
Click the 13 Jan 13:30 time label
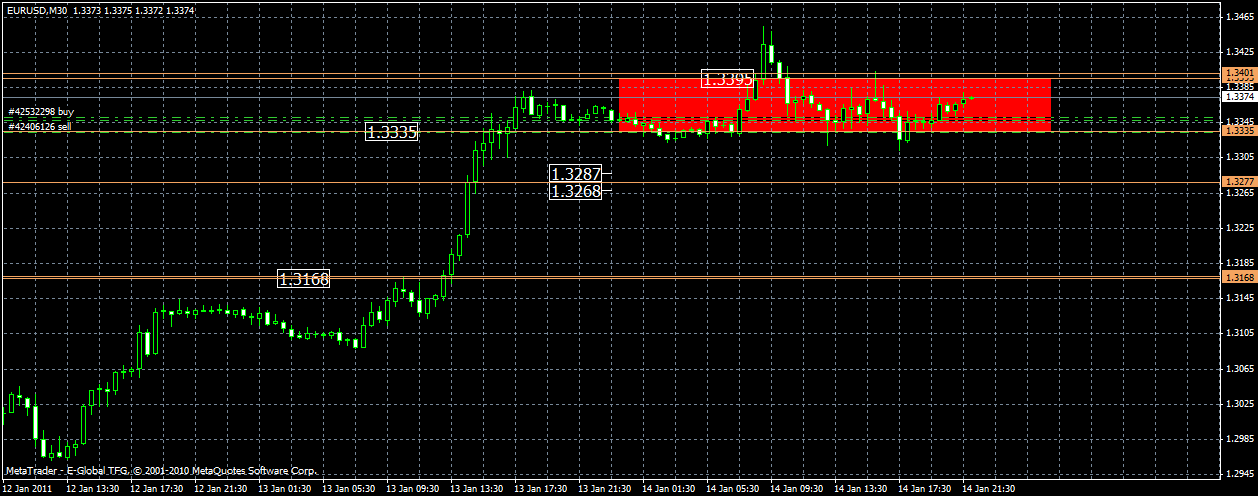tap(477, 489)
